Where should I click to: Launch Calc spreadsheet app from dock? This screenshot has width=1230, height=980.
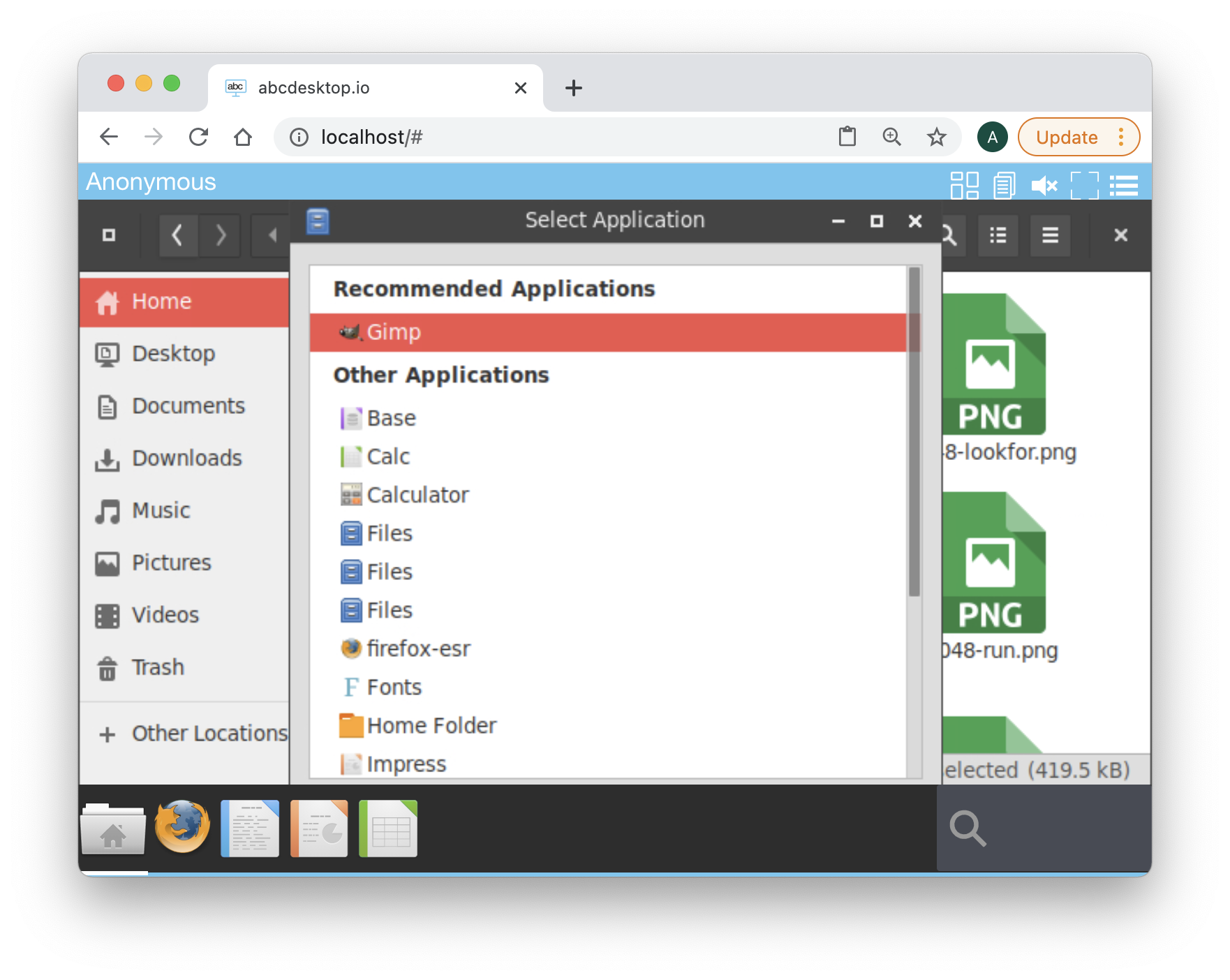(388, 829)
